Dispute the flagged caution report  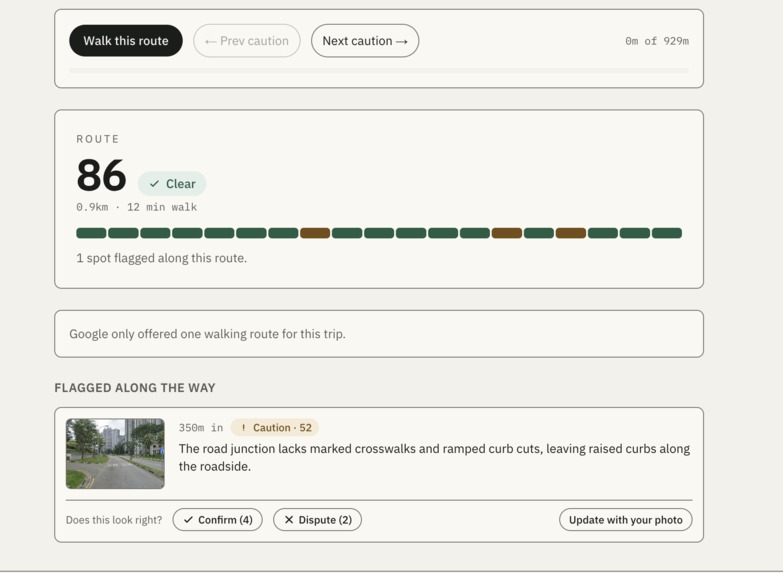[317, 520]
